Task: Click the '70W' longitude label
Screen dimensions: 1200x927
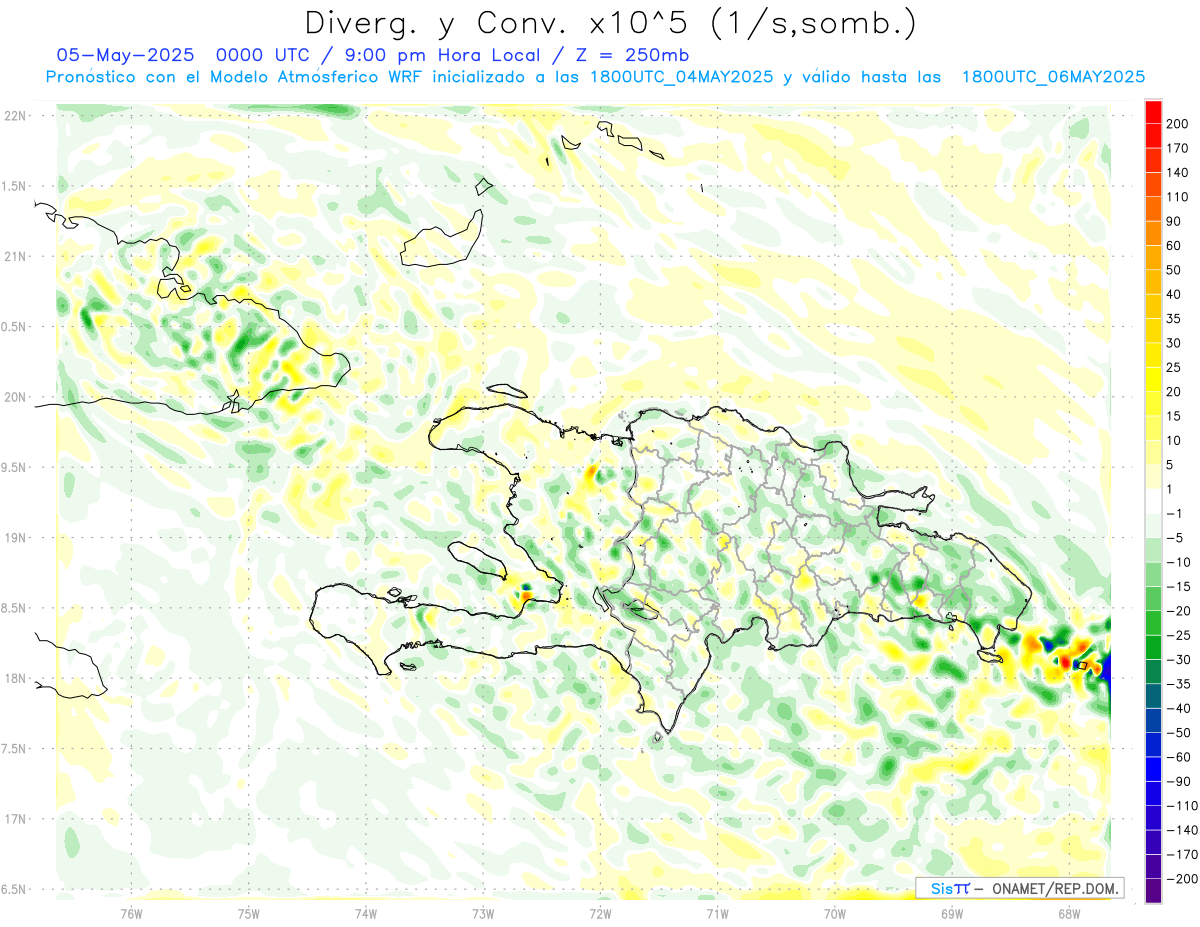Action: click(x=835, y=912)
